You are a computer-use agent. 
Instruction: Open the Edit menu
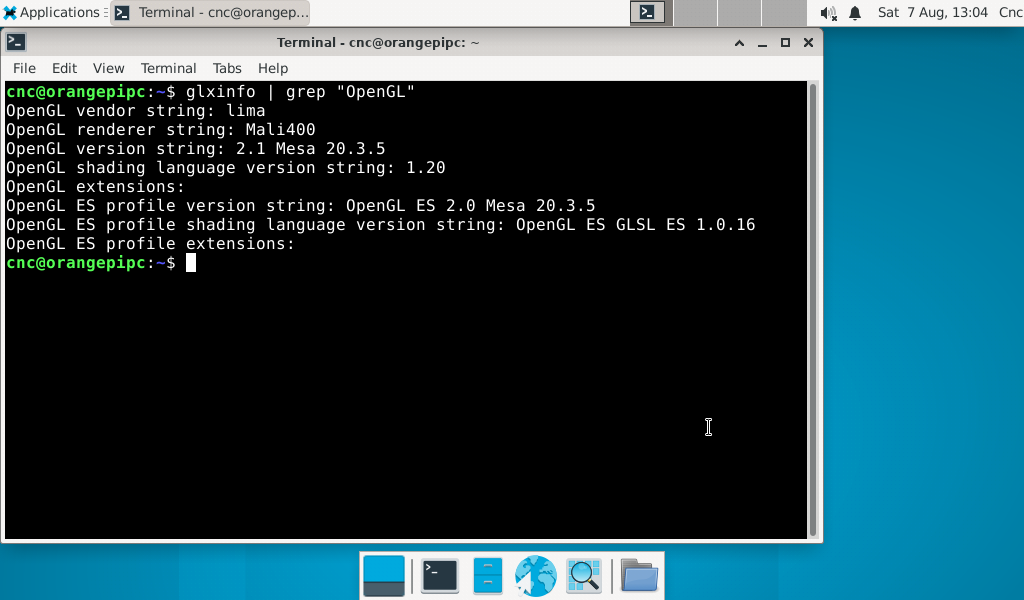(64, 68)
